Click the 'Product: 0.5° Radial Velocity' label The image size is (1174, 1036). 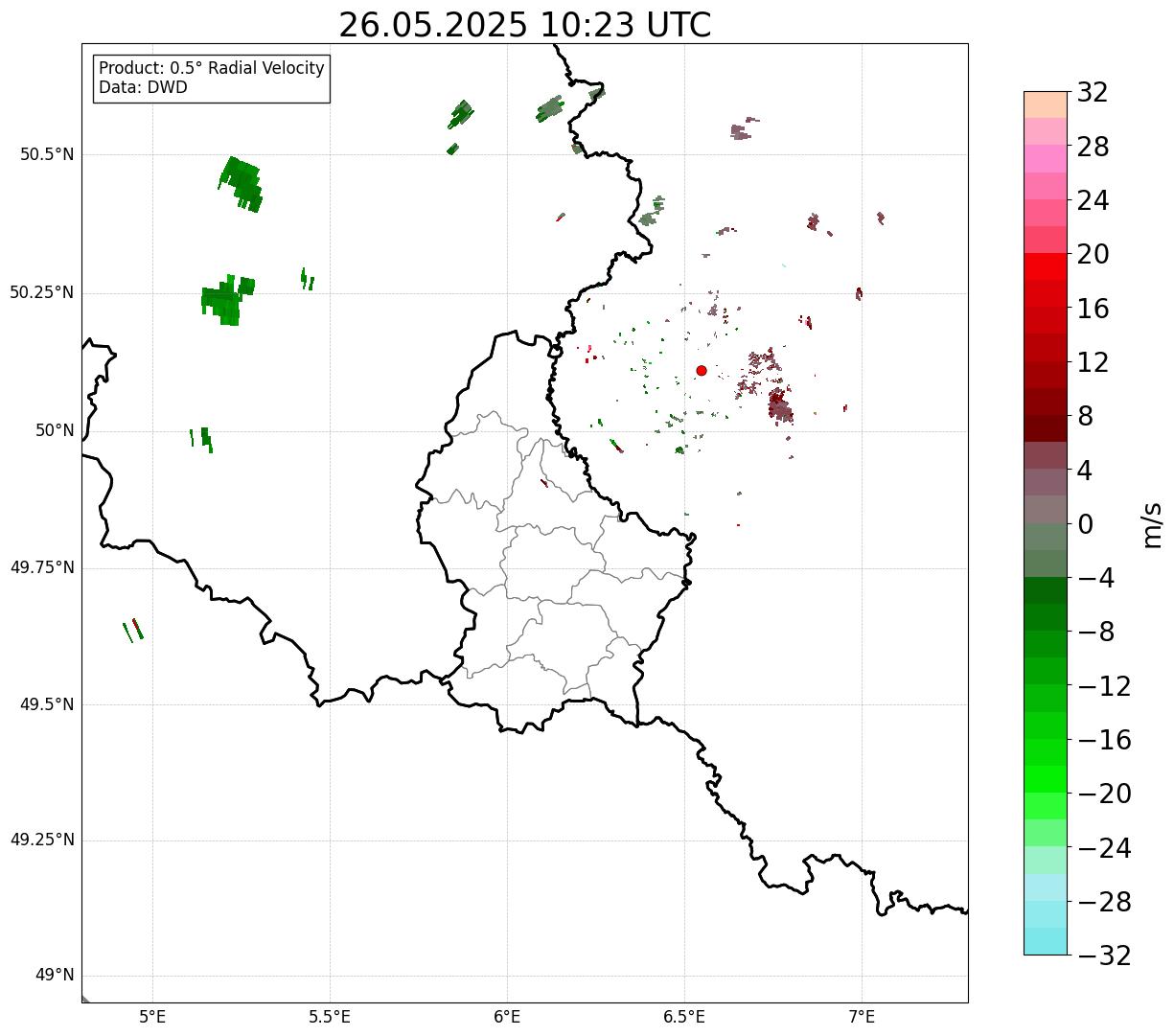tap(212, 69)
